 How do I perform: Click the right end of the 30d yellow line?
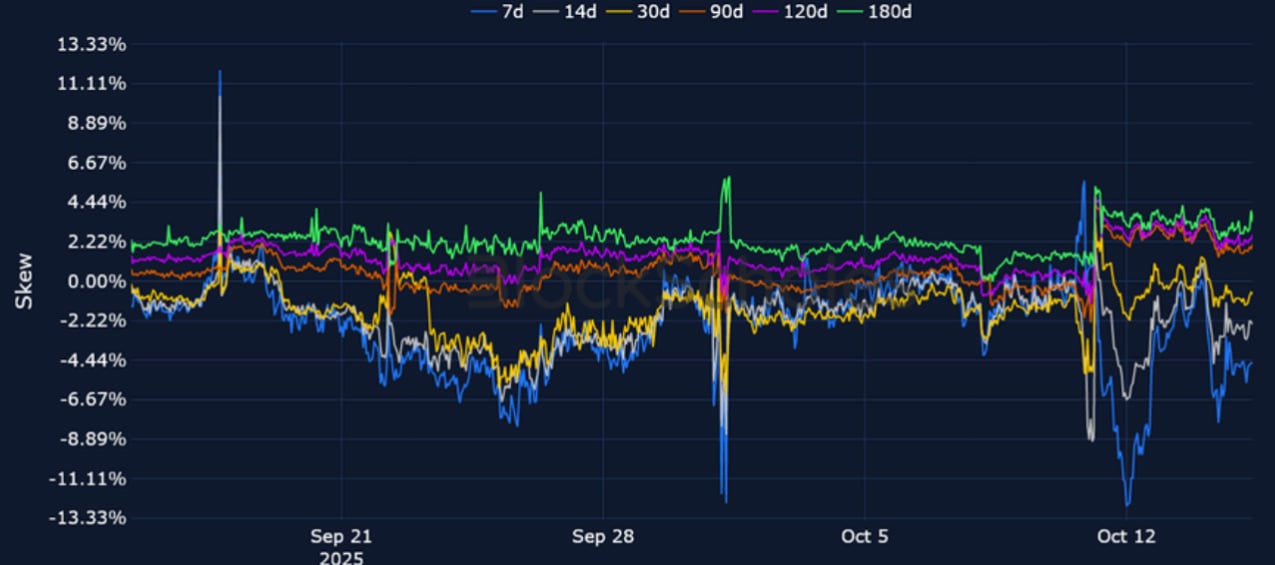coord(1250,293)
